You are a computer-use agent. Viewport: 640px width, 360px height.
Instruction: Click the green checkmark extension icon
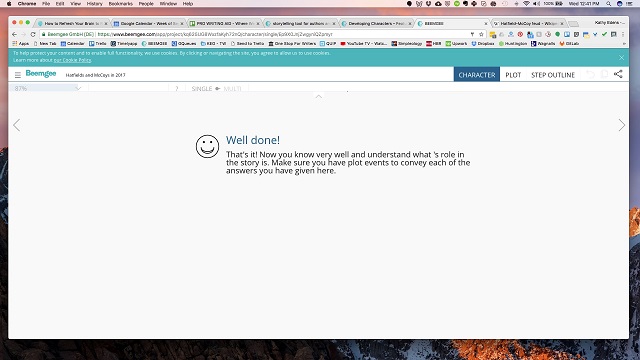(x=604, y=34)
